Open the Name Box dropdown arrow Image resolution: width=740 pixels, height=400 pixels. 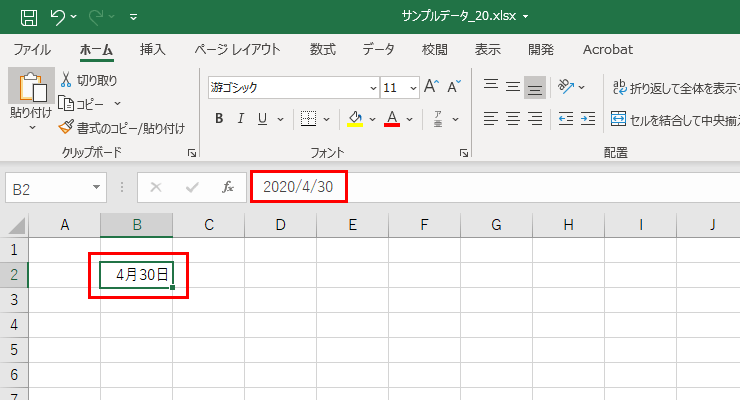pyautogui.click(x=96, y=187)
